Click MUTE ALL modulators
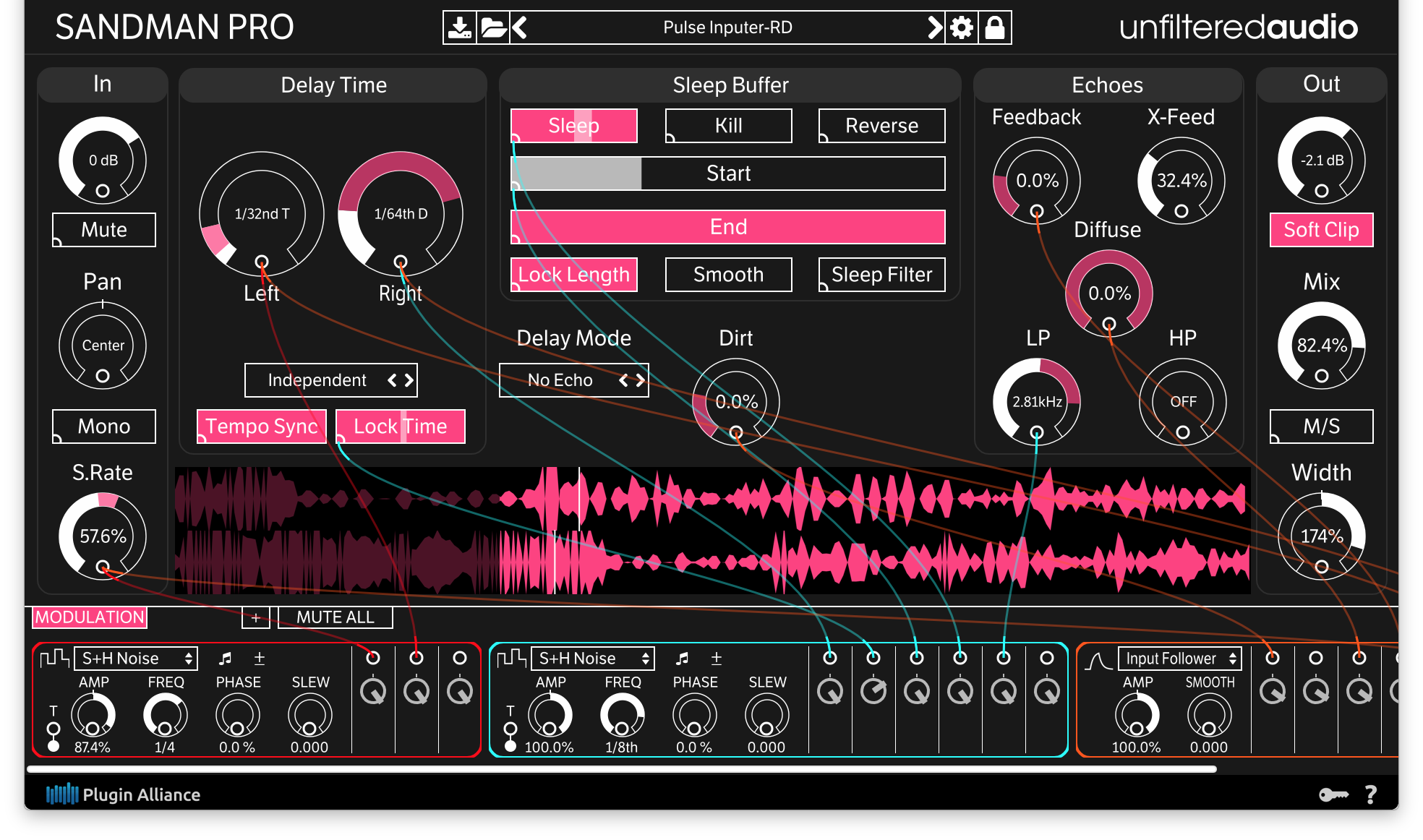This screenshot has height=840, width=1423. point(336,617)
